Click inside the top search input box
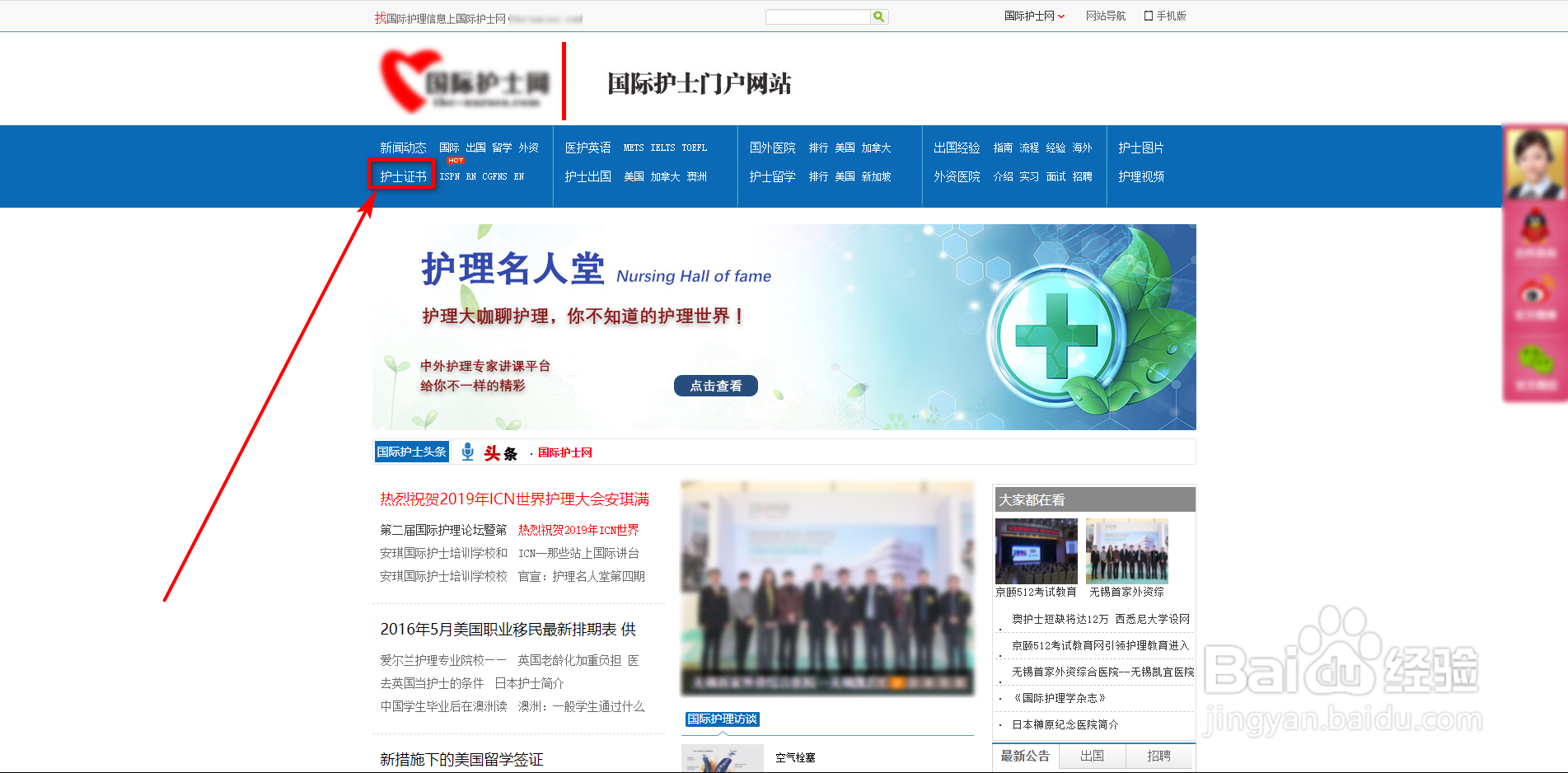Screen dimensions: 1568x773 click(817, 16)
